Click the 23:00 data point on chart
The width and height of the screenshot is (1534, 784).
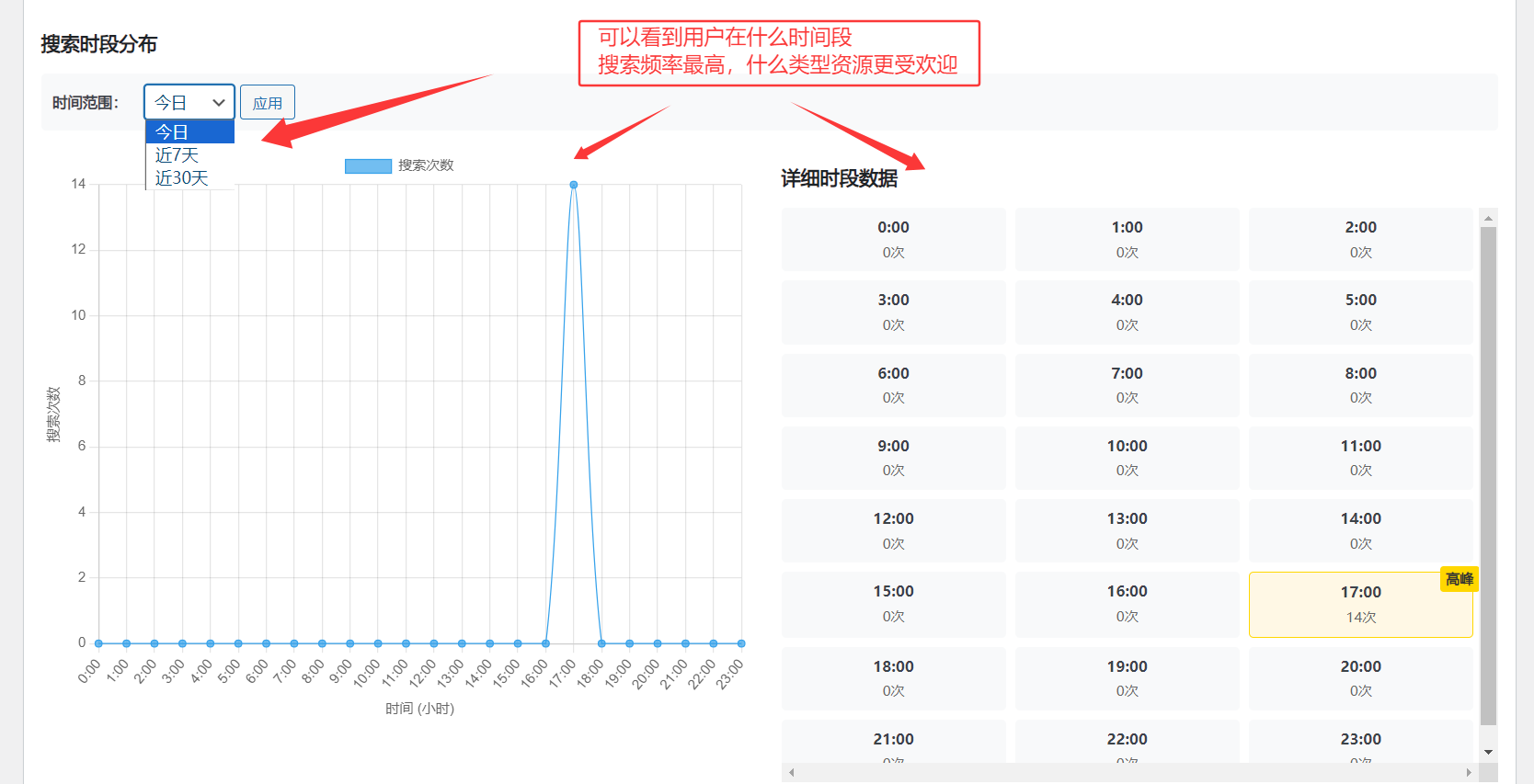[x=741, y=643]
